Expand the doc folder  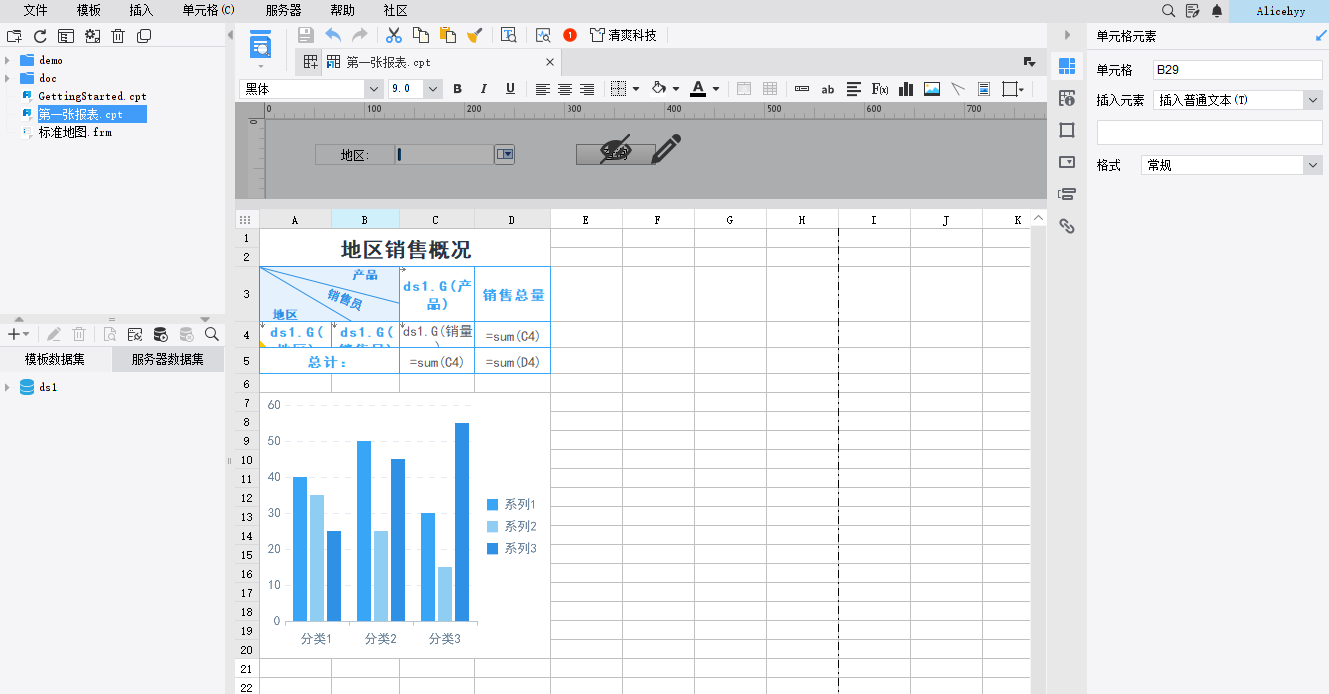coord(8,78)
